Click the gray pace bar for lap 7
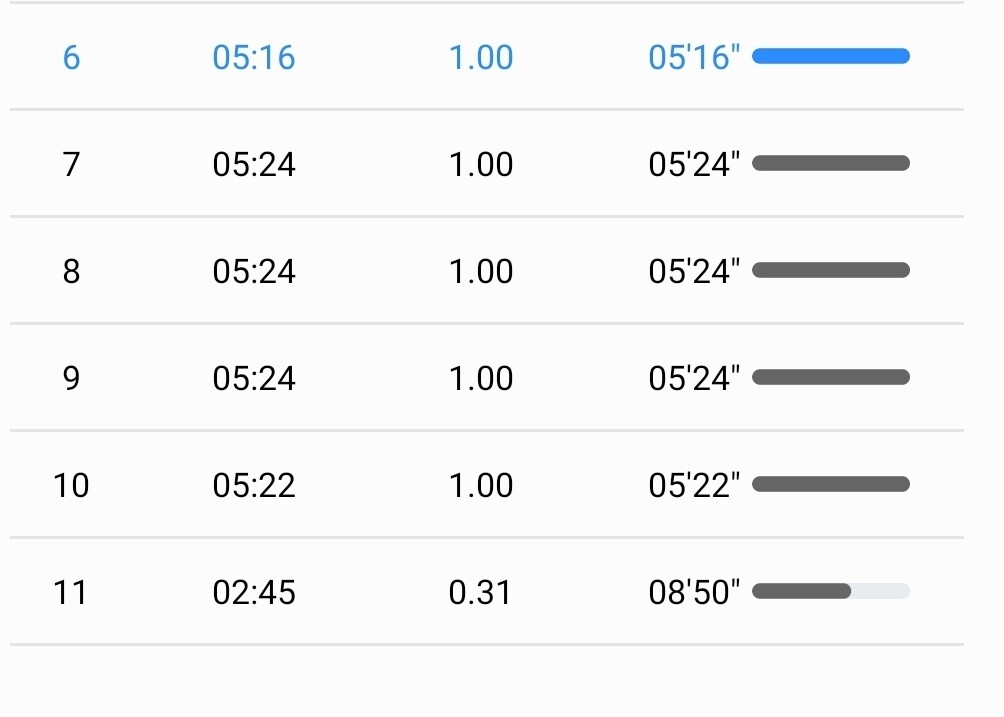The image size is (1004, 717). (830, 163)
